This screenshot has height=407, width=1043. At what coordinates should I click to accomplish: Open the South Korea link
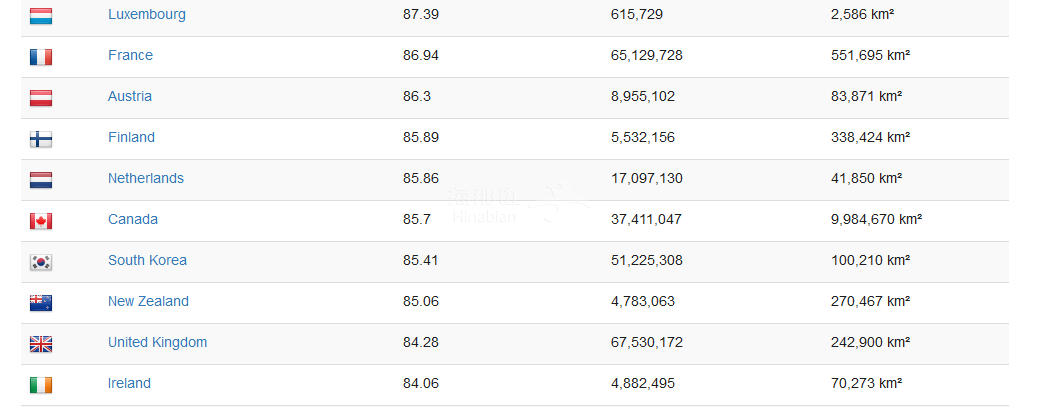pyautogui.click(x=147, y=260)
